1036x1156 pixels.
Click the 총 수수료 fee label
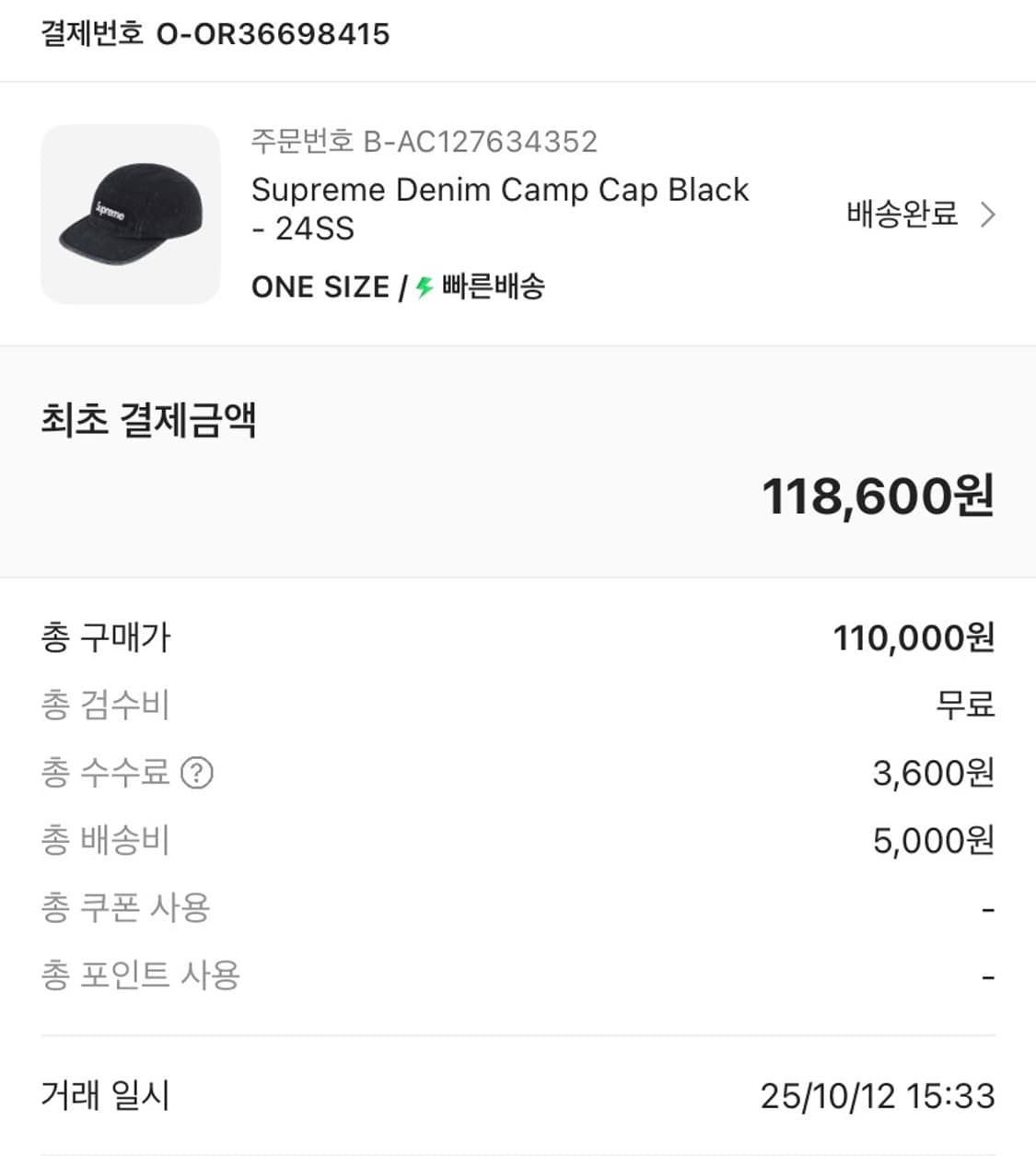[x=106, y=773]
